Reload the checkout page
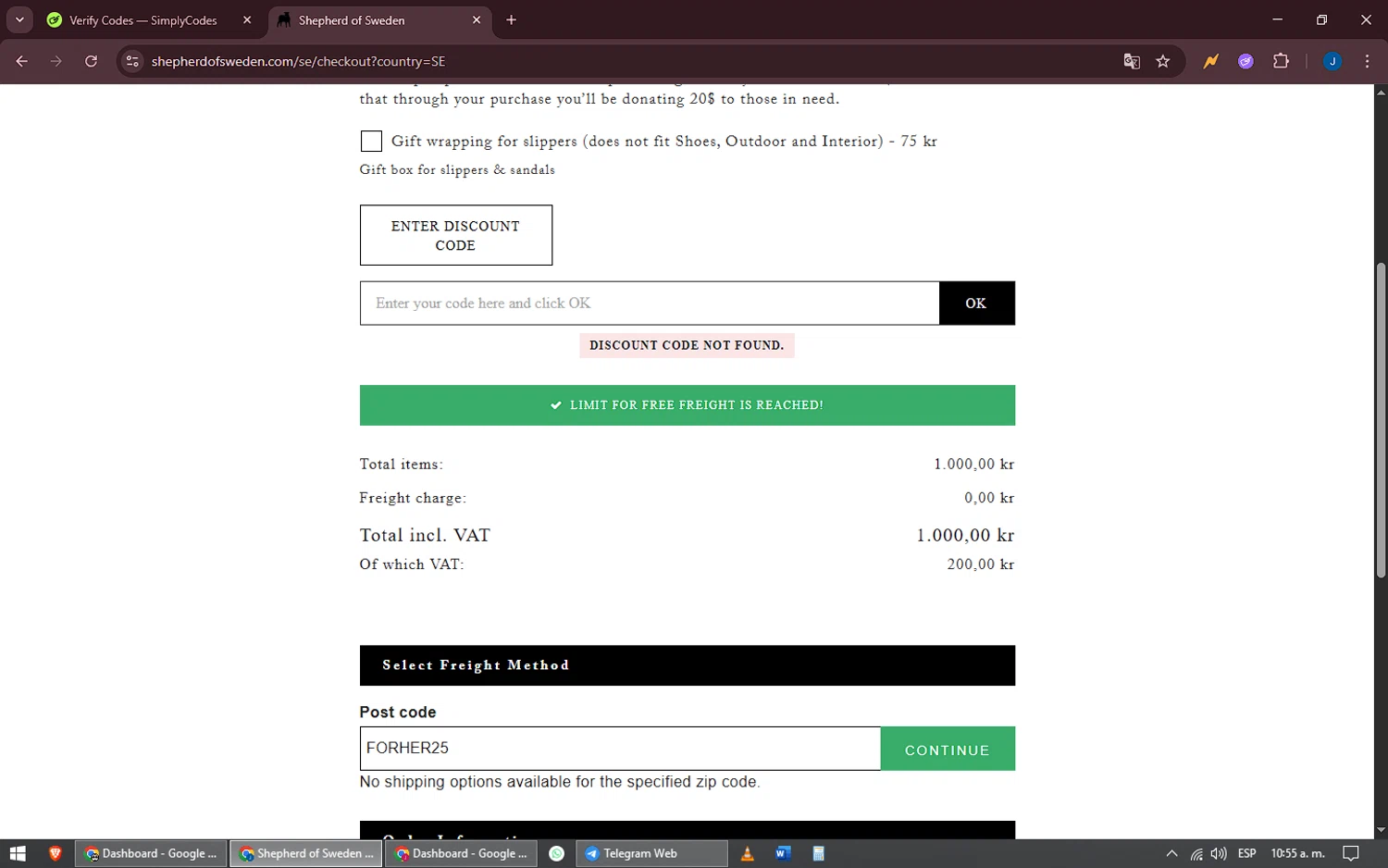 (x=91, y=61)
